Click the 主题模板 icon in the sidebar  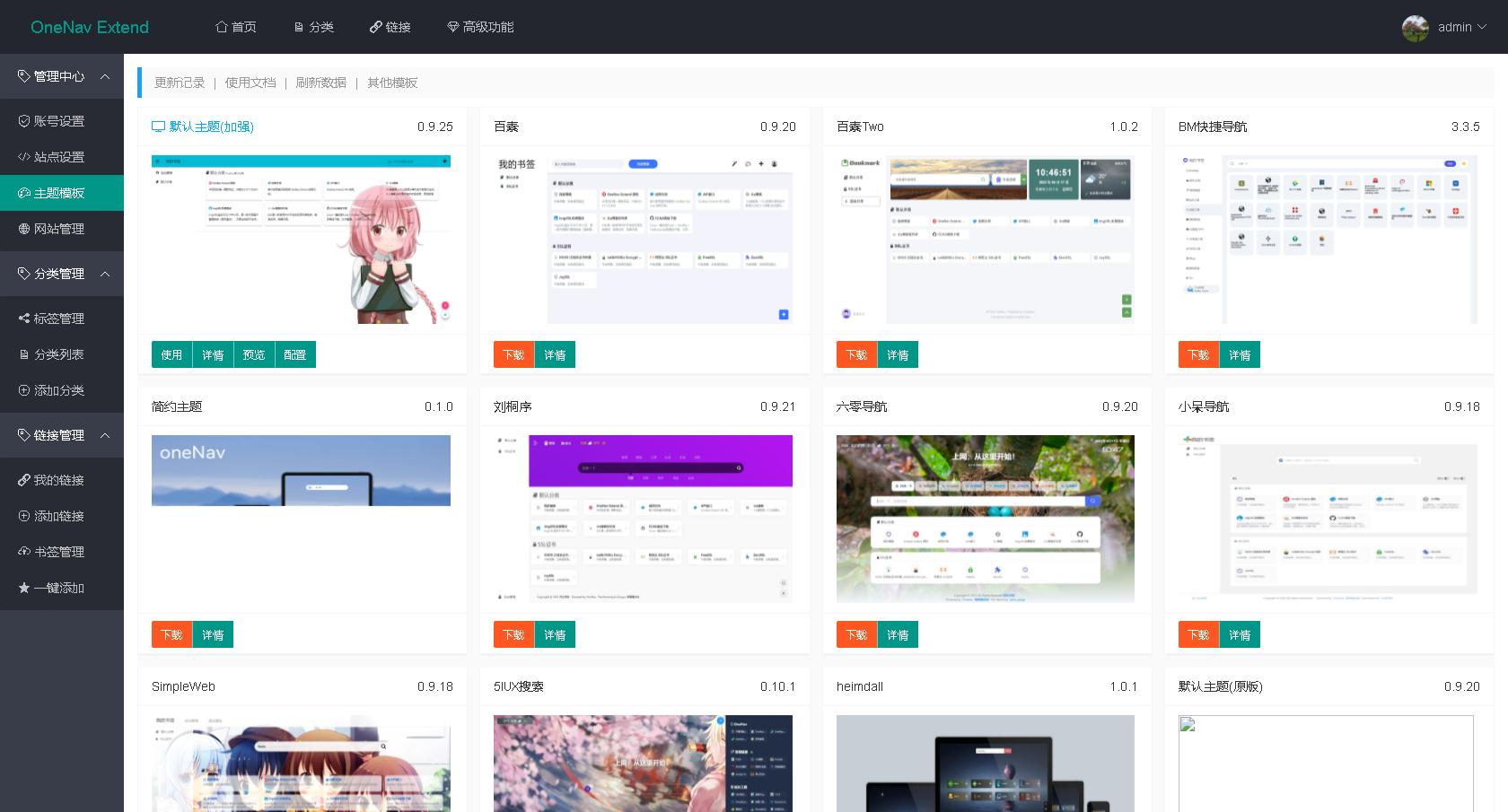pyautogui.click(x=25, y=192)
